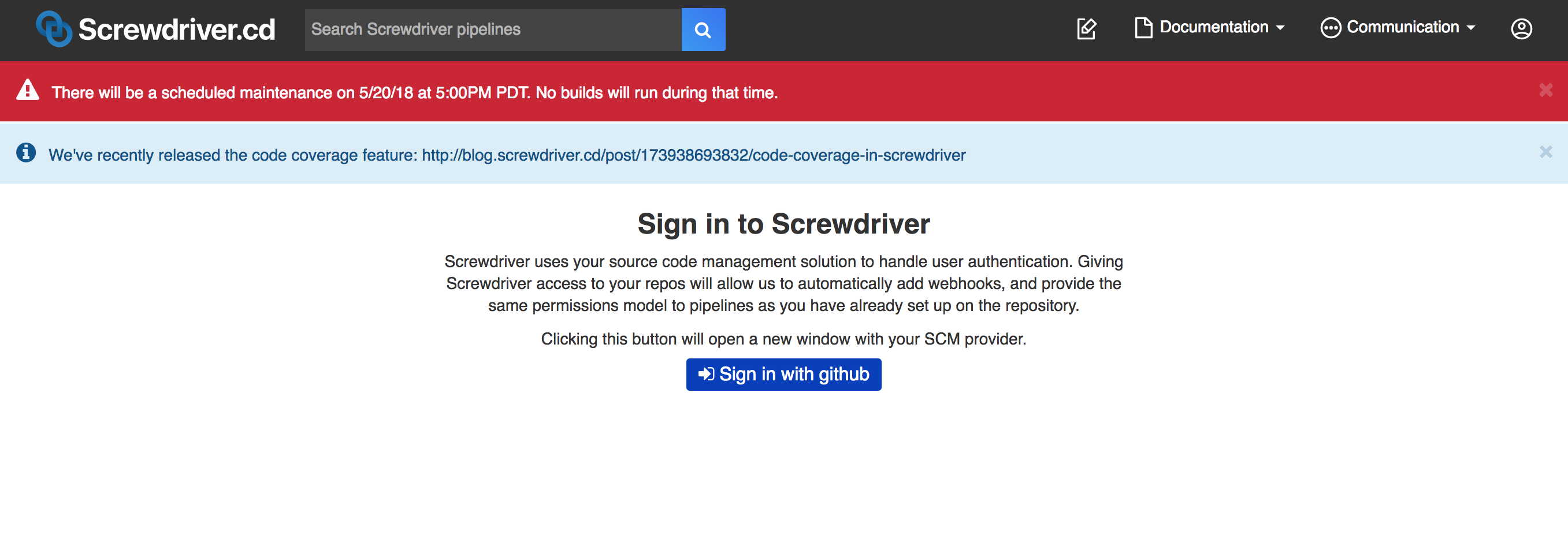Open the code coverage blog post link

[x=693, y=155]
